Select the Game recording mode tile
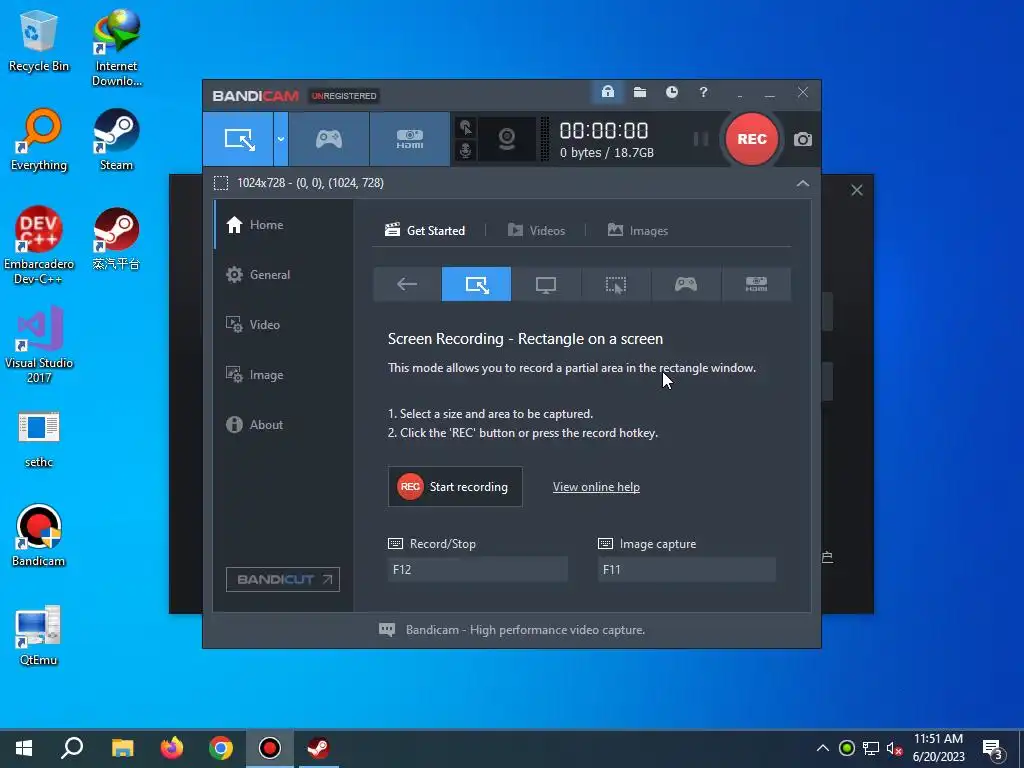This screenshot has height=768, width=1024. (x=686, y=284)
